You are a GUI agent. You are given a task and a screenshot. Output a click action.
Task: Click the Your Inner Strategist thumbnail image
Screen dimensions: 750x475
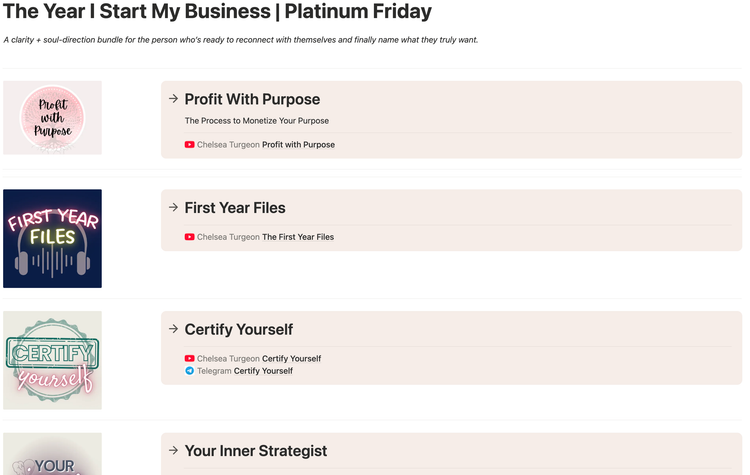tap(52, 456)
